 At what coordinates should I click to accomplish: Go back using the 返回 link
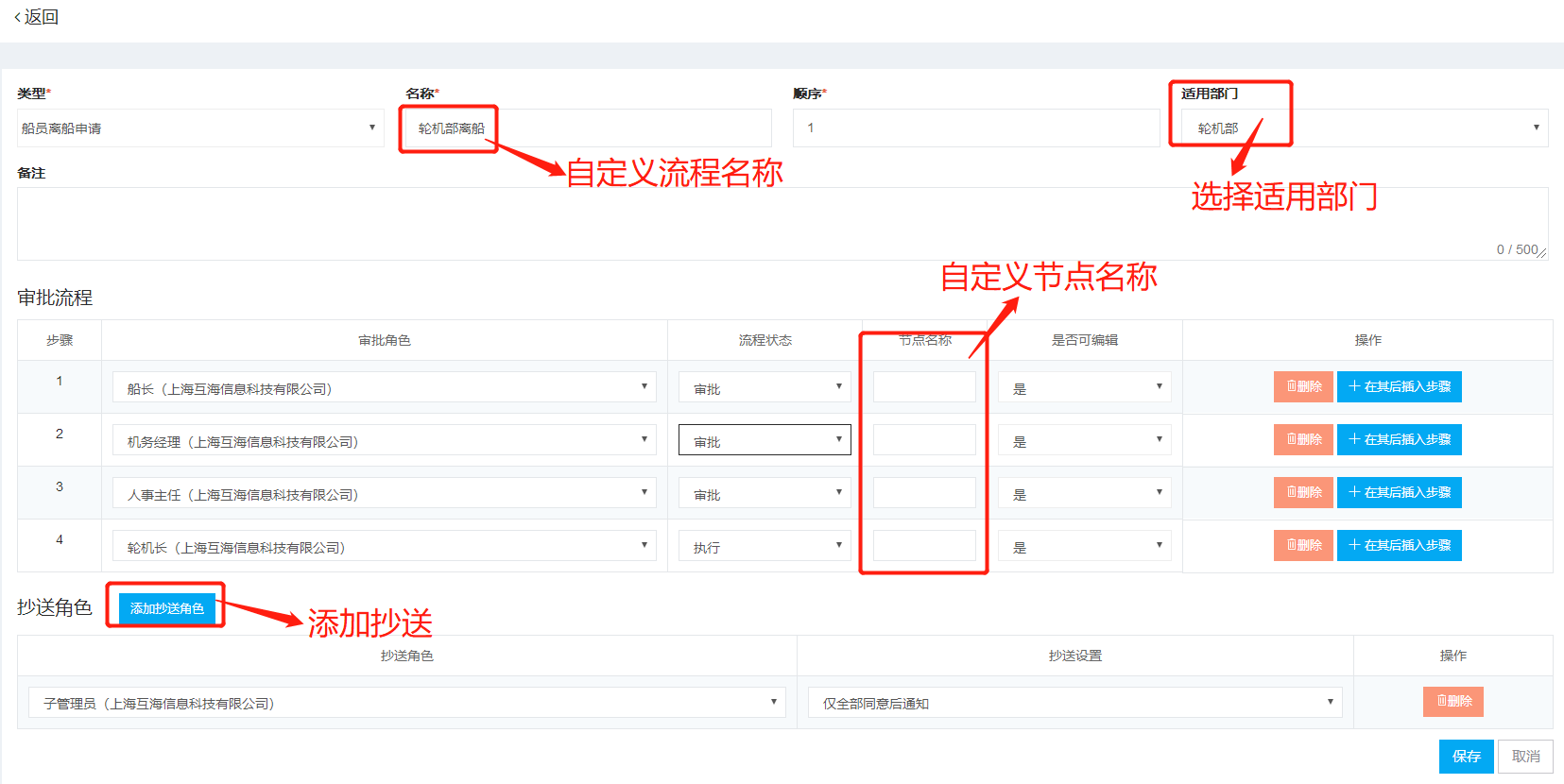click(37, 17)
